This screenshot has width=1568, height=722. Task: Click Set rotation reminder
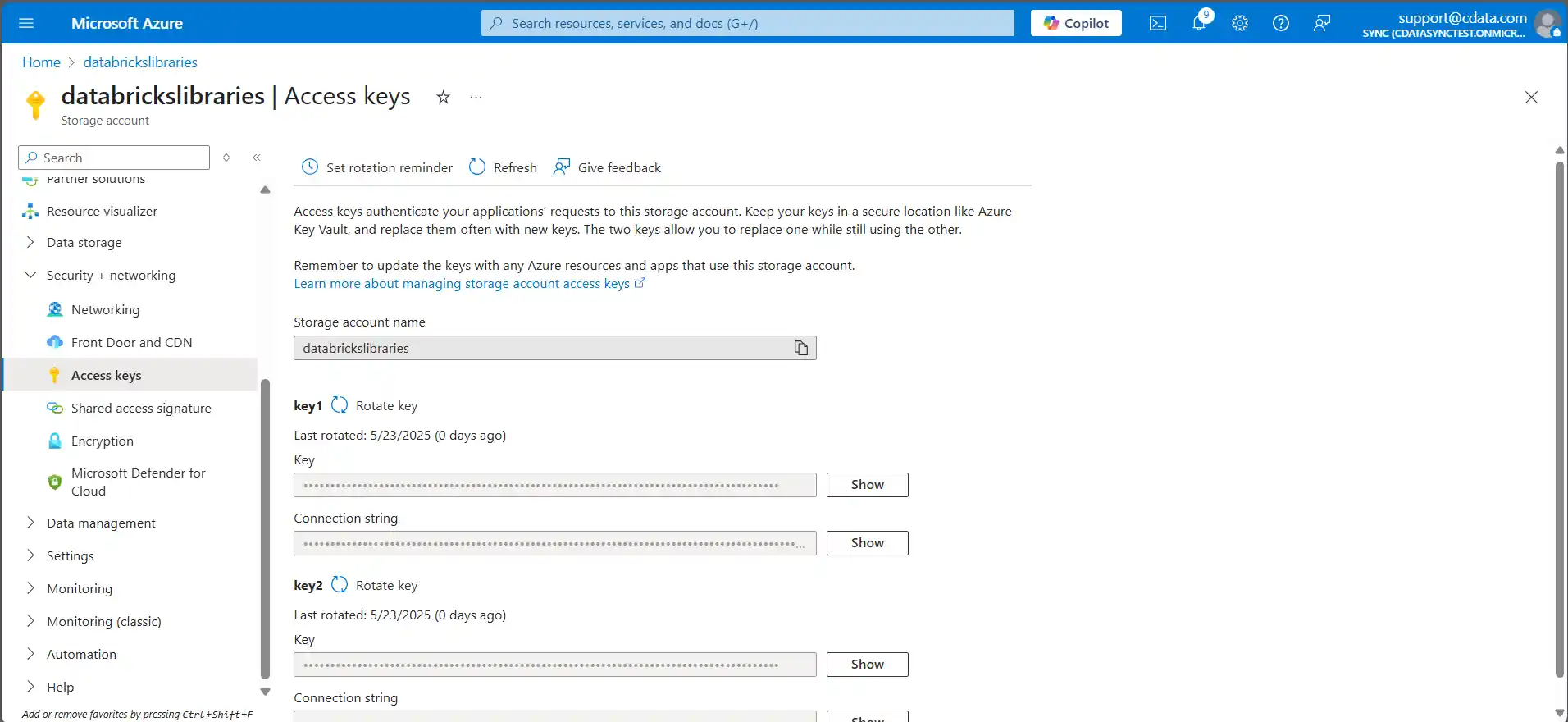[x=377, y=167]
